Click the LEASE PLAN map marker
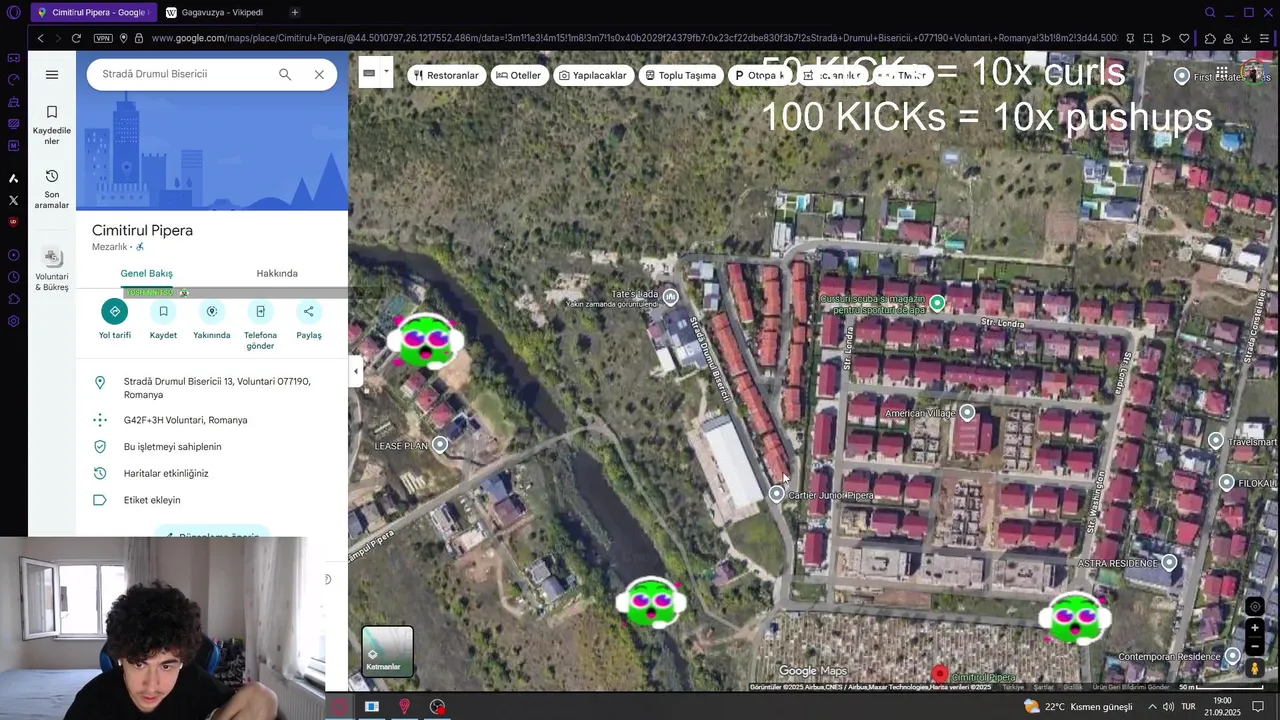Image resolution: width=1280 pixels, height=720 pixels. tap(440, 445)
